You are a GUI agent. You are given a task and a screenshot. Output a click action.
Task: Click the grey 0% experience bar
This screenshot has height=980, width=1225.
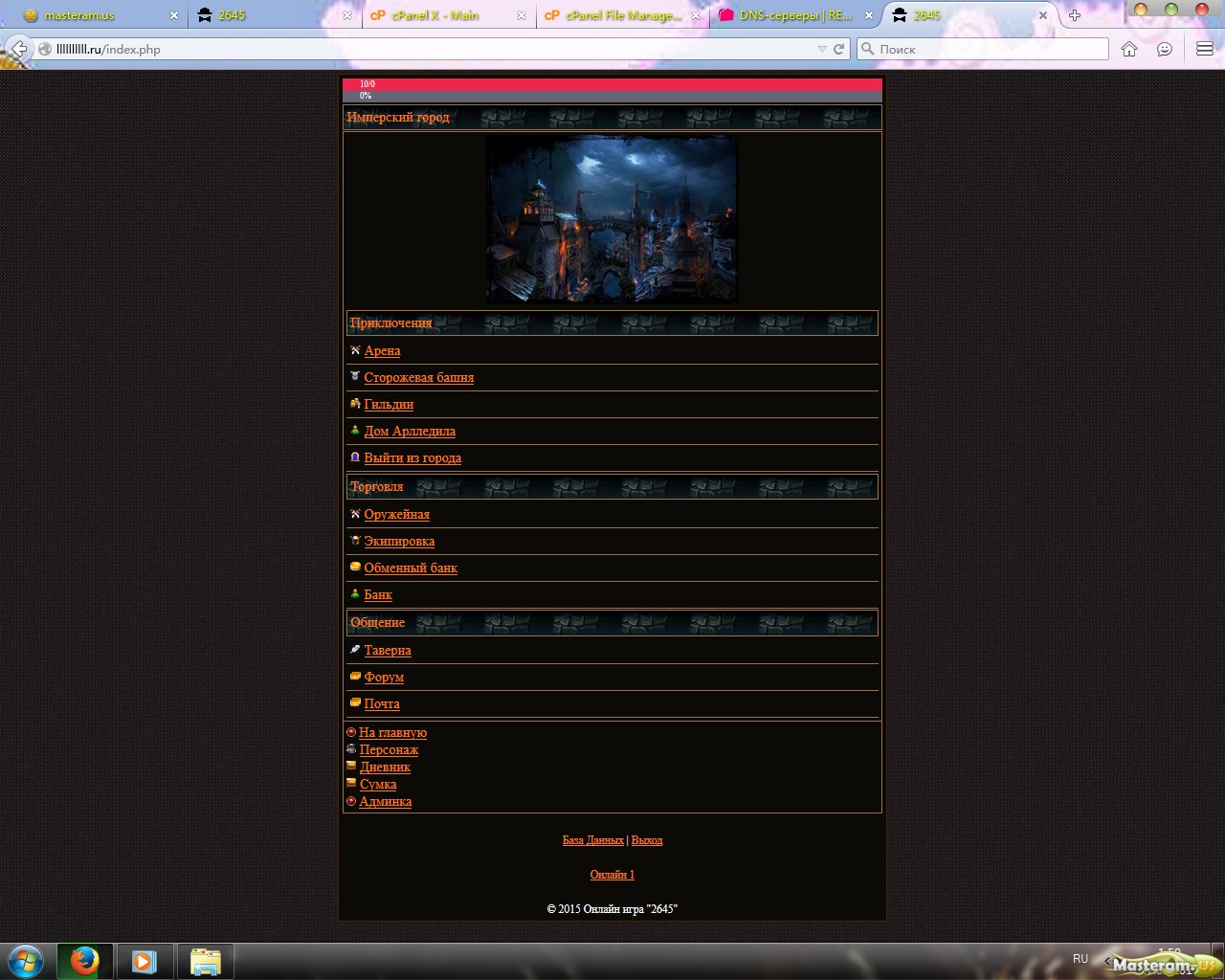point(612,96)
